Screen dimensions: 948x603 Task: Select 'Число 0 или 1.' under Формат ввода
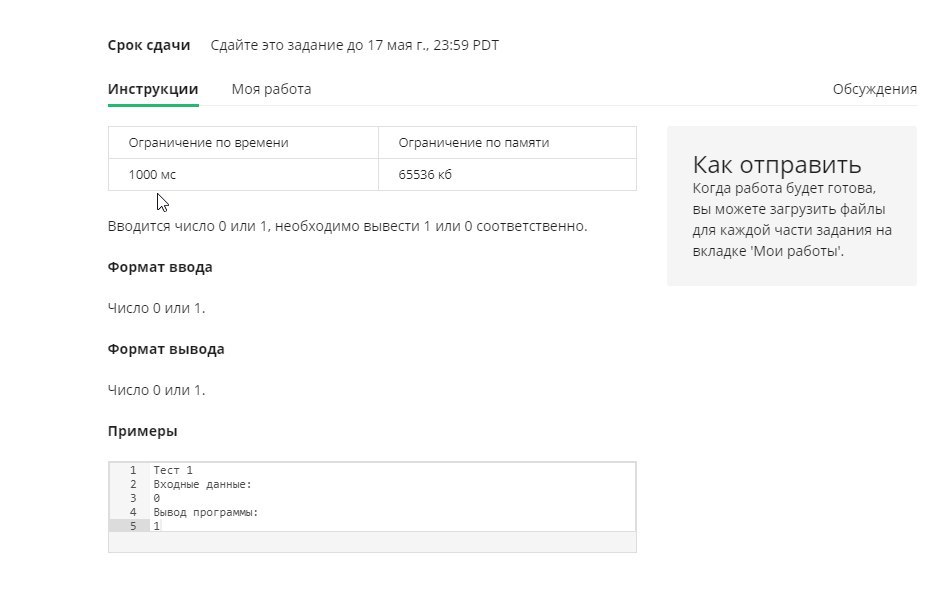(157, 308)
